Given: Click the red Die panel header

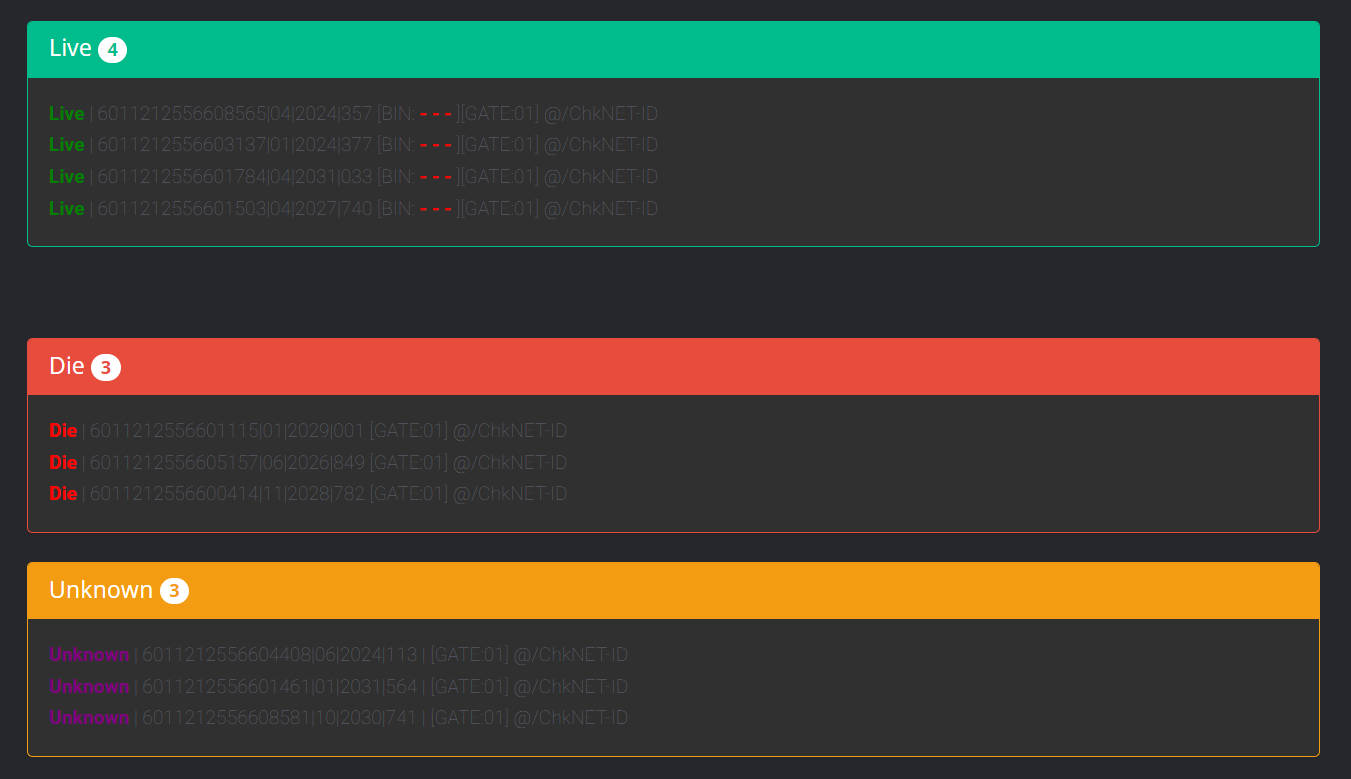Looking at the screenshot, I should point(673,367).
